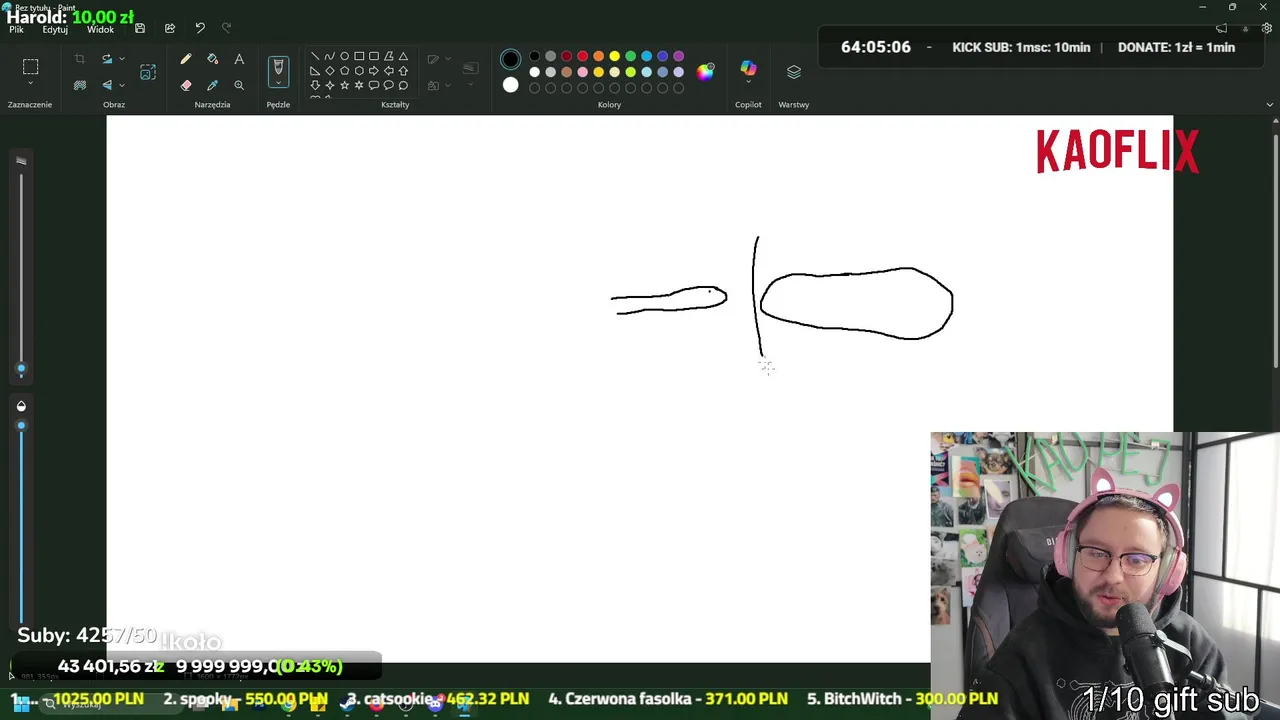Pick the pink color swatch
Screen dimensions: 1280x720
click(583, 72)
